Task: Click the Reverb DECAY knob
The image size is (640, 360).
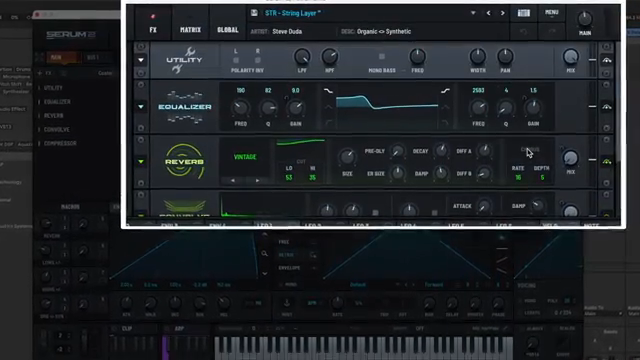Action: [441, 151]
